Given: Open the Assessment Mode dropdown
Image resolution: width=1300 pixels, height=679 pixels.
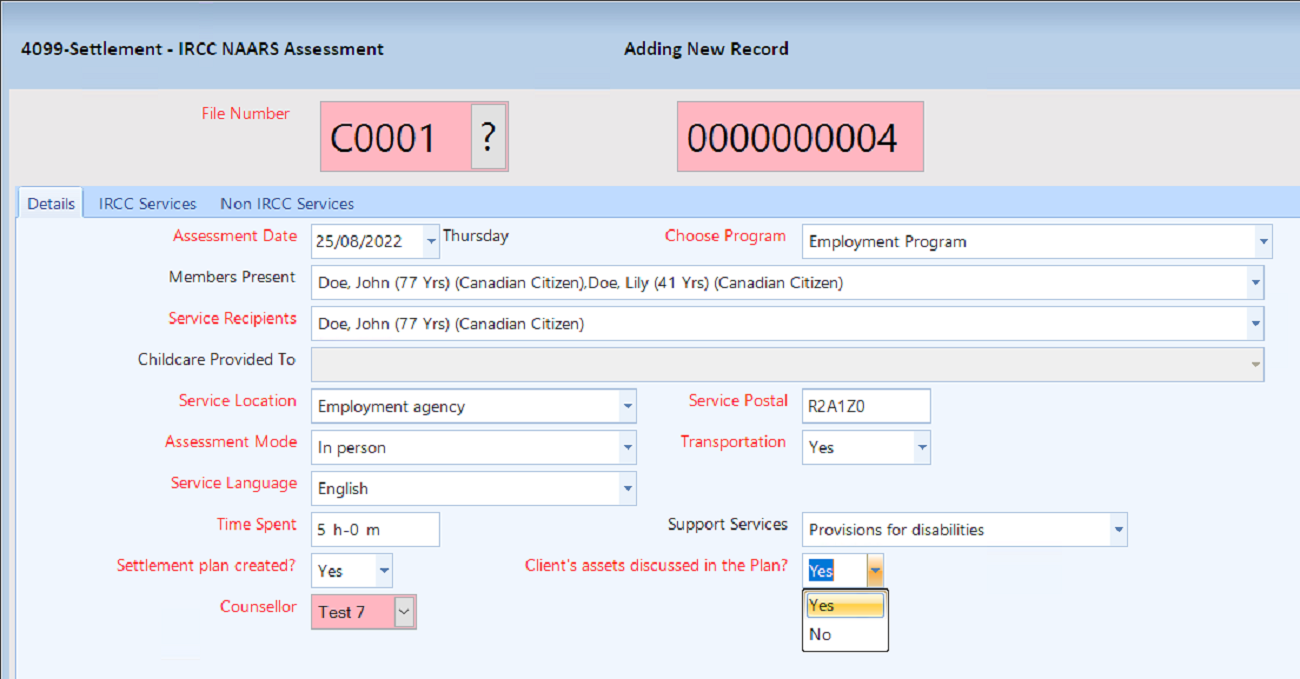Looking at the screenshot, I should click(x=627, y=448).
